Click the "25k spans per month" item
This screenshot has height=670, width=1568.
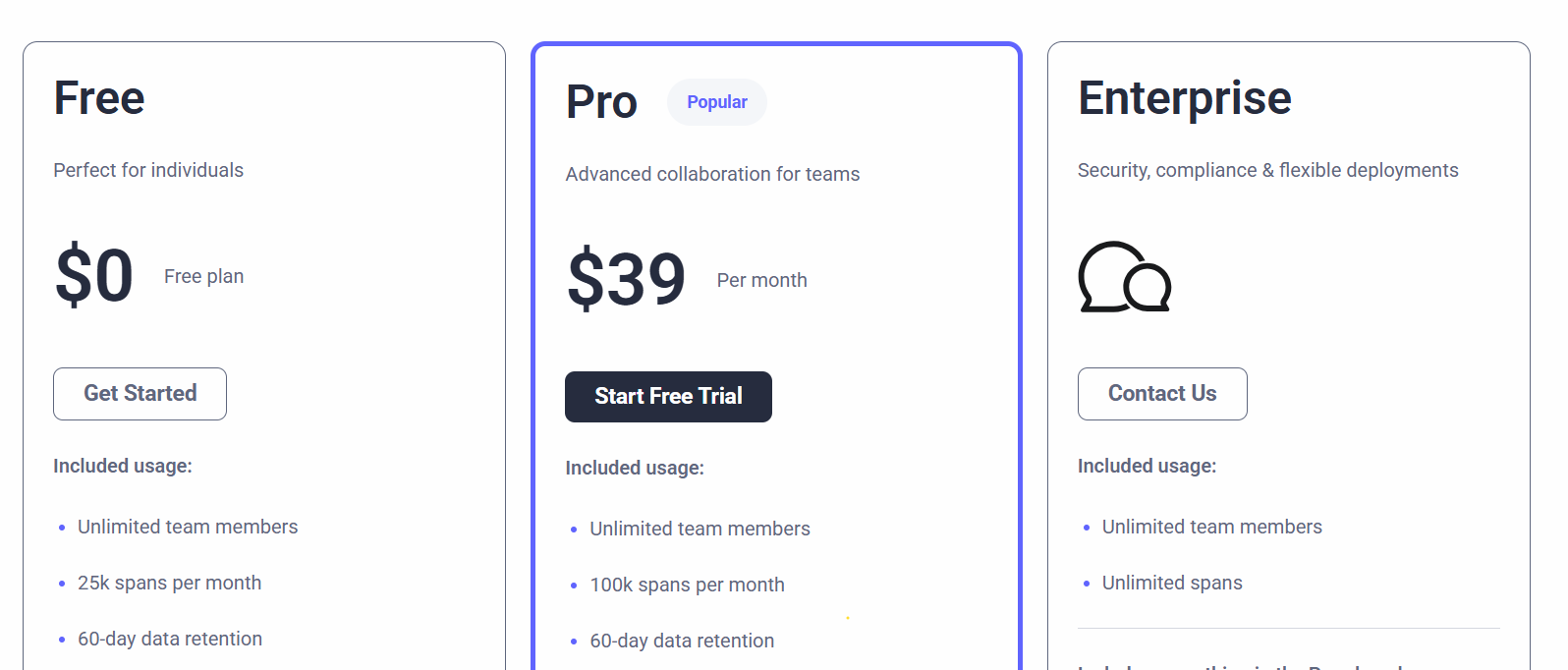pos(169,583)
